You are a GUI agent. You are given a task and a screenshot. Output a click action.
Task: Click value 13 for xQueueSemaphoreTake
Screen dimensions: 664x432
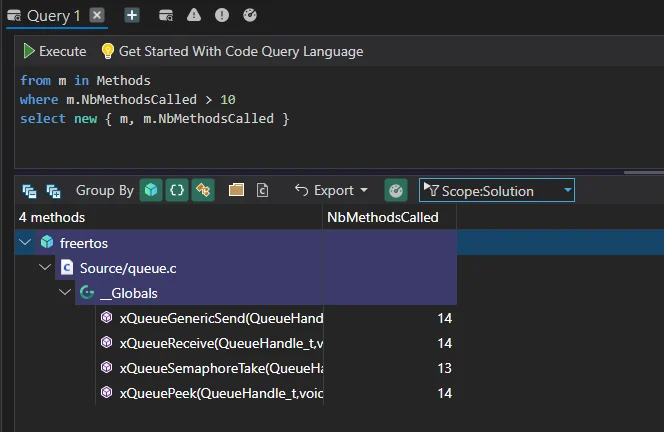(445, 368)
